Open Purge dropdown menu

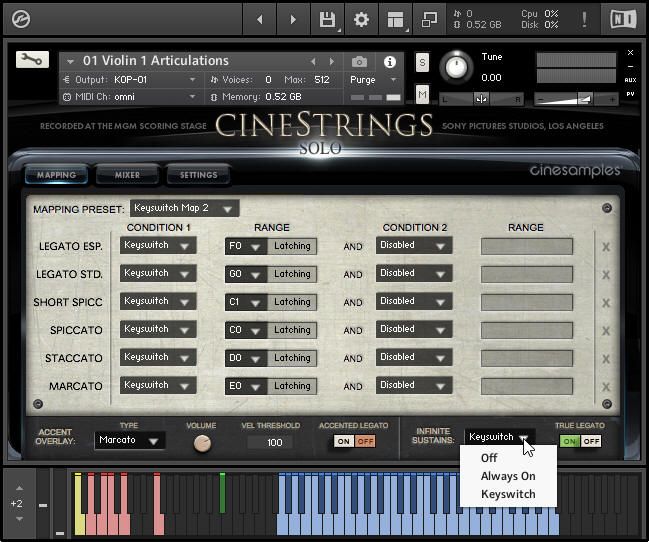[x=373, y=79]
